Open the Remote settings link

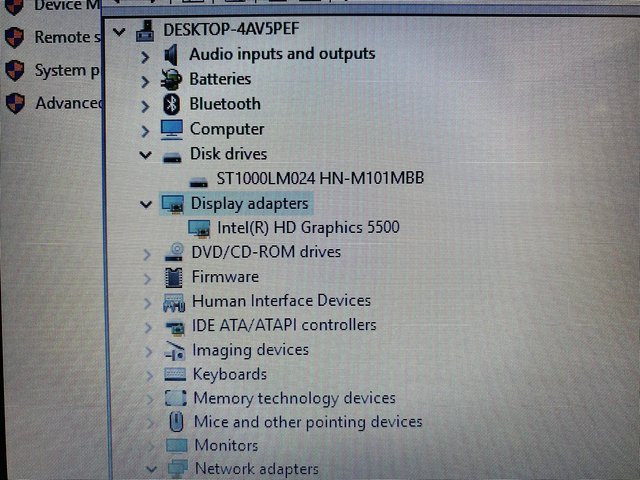coord(67,37)
